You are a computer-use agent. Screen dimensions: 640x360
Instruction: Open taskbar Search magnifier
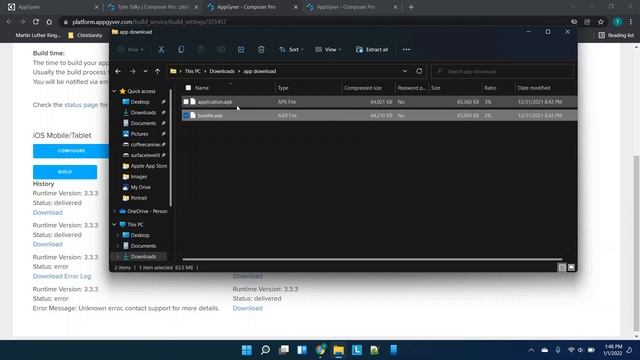[x=265, y=350]
